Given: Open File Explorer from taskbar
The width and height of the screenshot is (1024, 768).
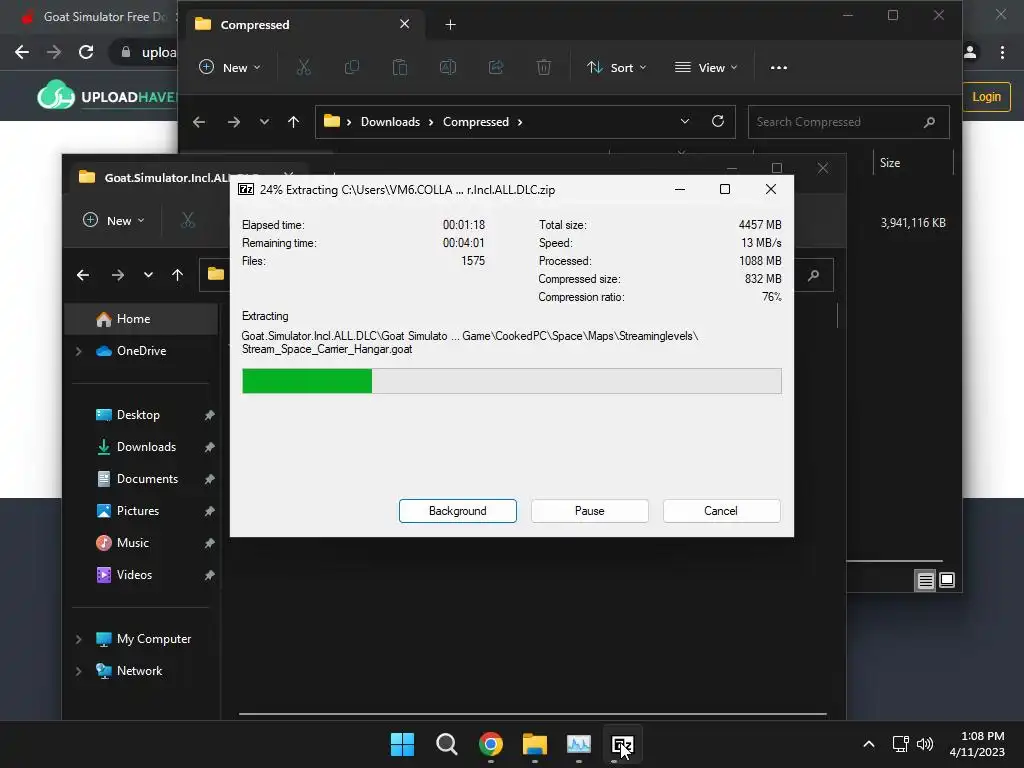Looking at the screenshot, I should click(x=535, y=744).
